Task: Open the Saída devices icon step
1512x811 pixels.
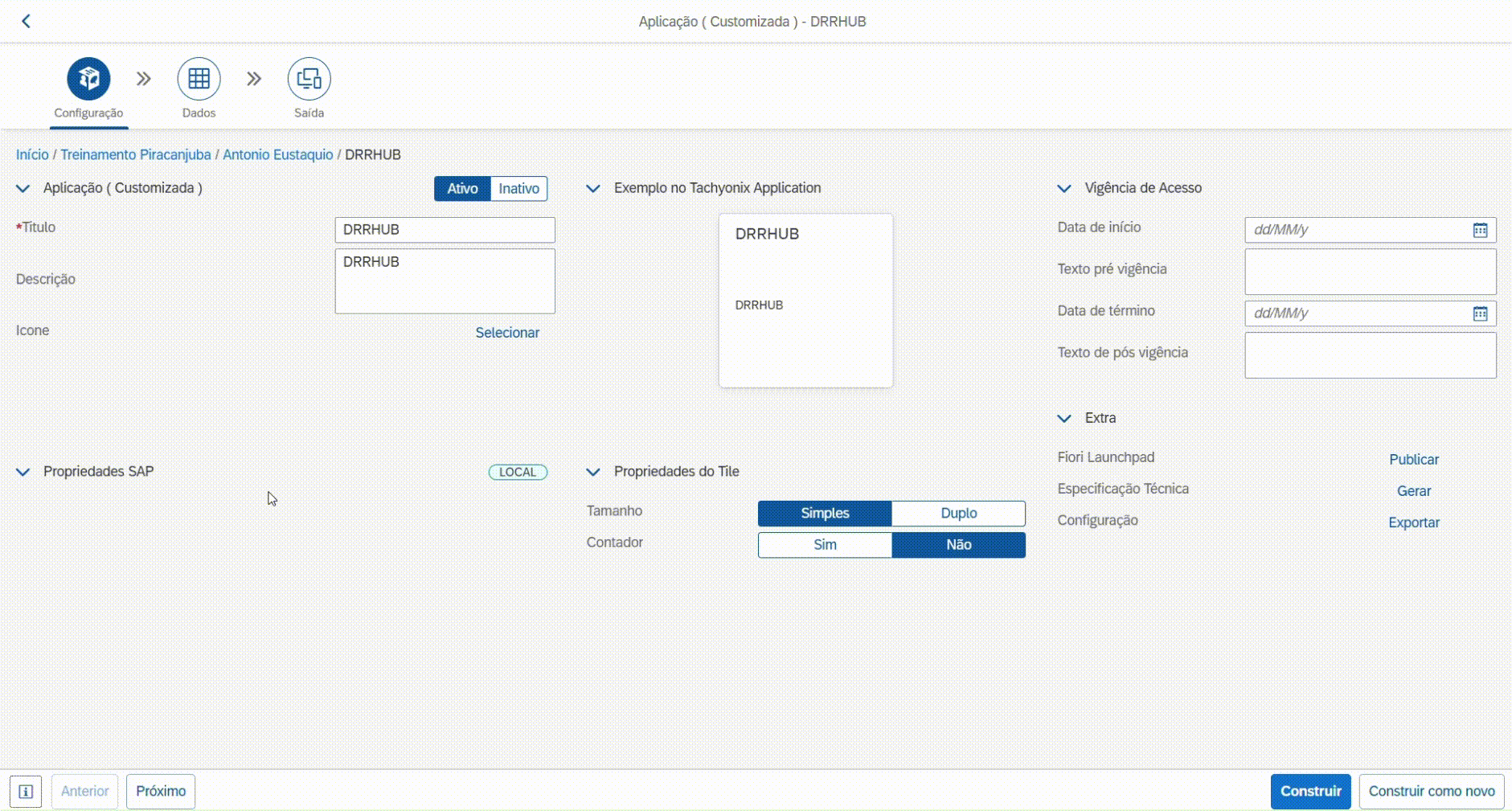Action: (x=309, y=79)
